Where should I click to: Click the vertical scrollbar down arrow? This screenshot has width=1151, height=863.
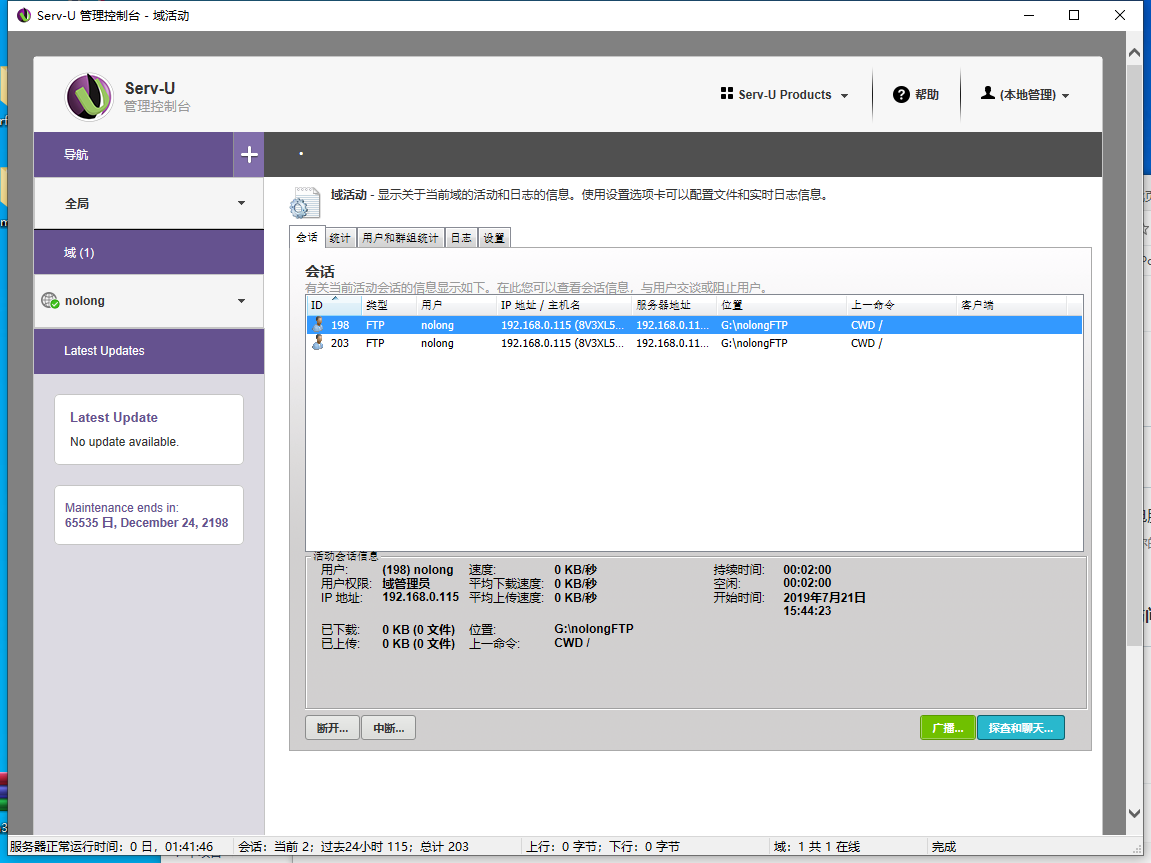pyautogui.click(x=1134, y=814)
